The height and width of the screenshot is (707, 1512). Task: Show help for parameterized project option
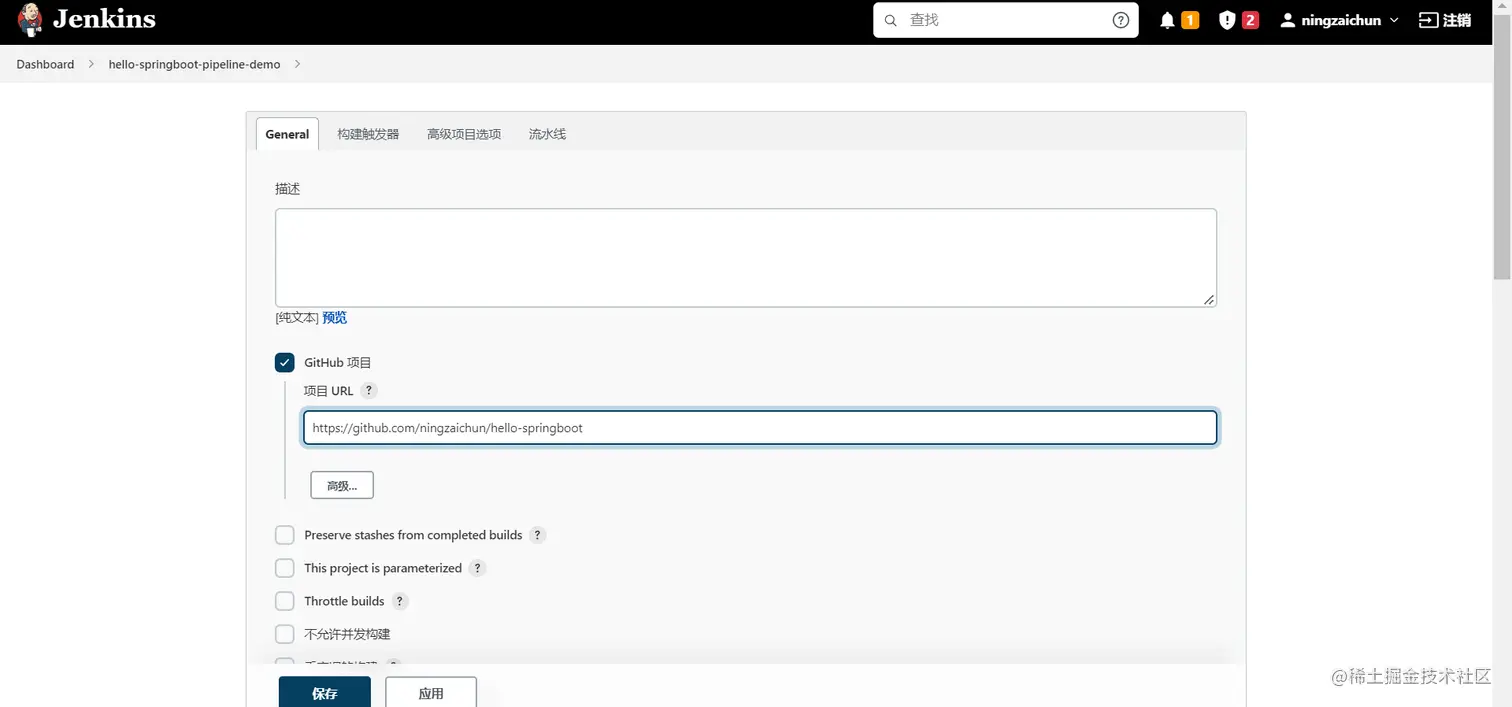(x=477, y=568)
